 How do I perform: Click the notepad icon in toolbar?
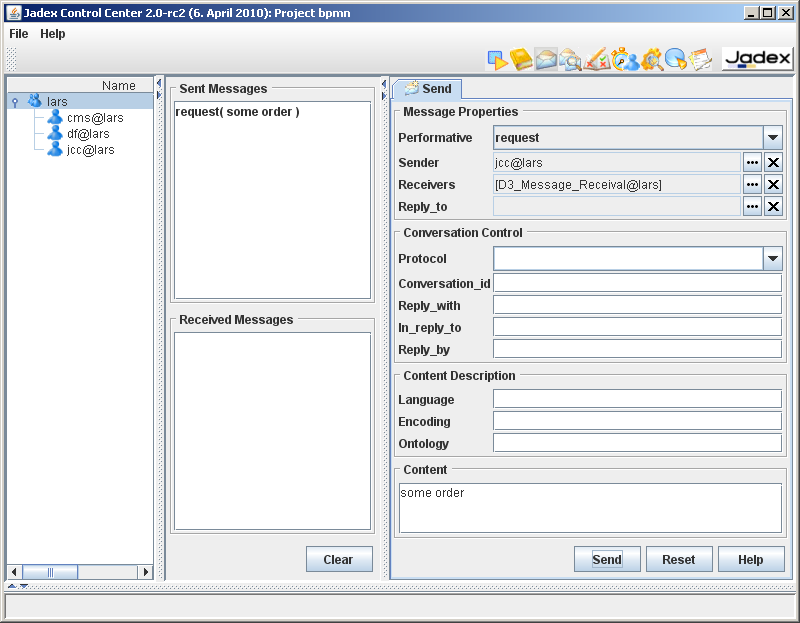(x=701, y=60)
